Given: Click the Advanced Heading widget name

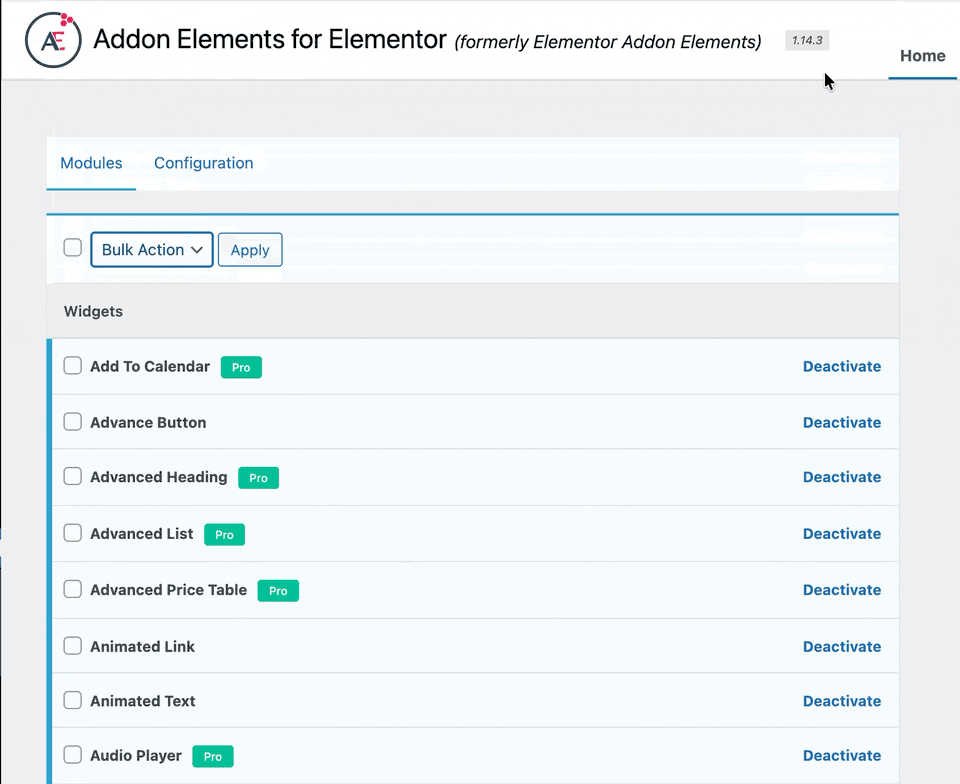Looking at the screenshot, I should 159,477.
